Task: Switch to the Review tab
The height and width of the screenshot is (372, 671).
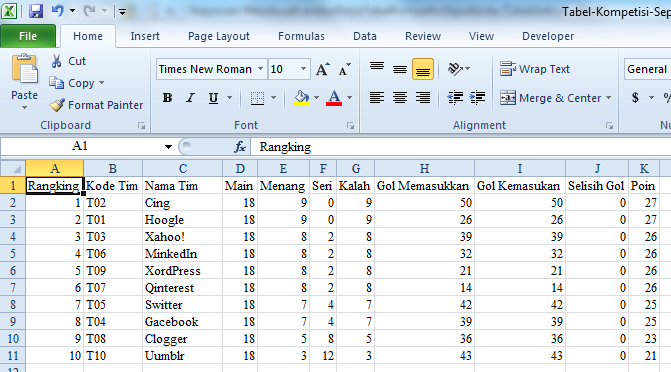Action: 423,36
